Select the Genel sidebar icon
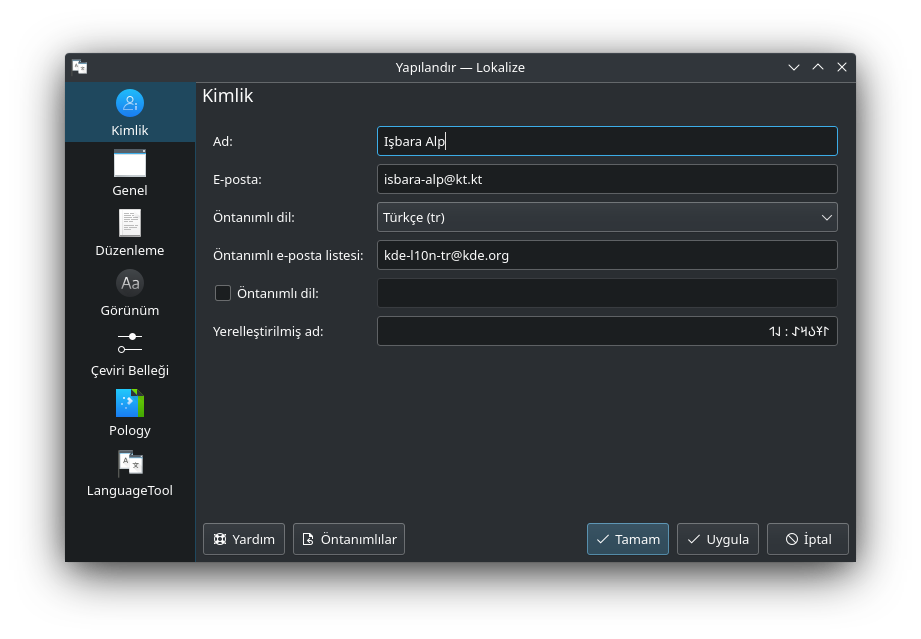The height and width of the screenshot is (639, 921). [x=130, y=172]
